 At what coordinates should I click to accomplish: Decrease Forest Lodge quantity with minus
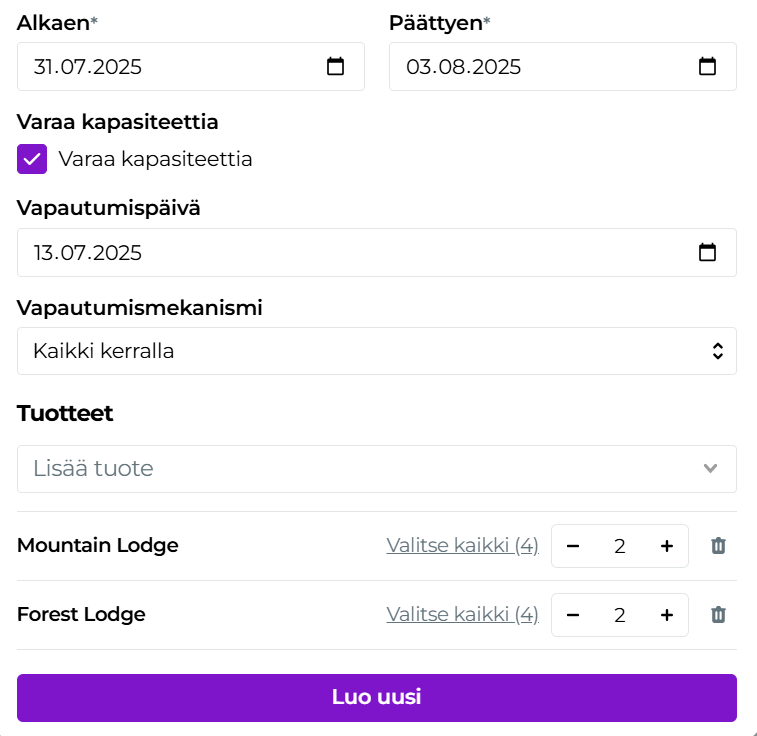coord(573,615)
